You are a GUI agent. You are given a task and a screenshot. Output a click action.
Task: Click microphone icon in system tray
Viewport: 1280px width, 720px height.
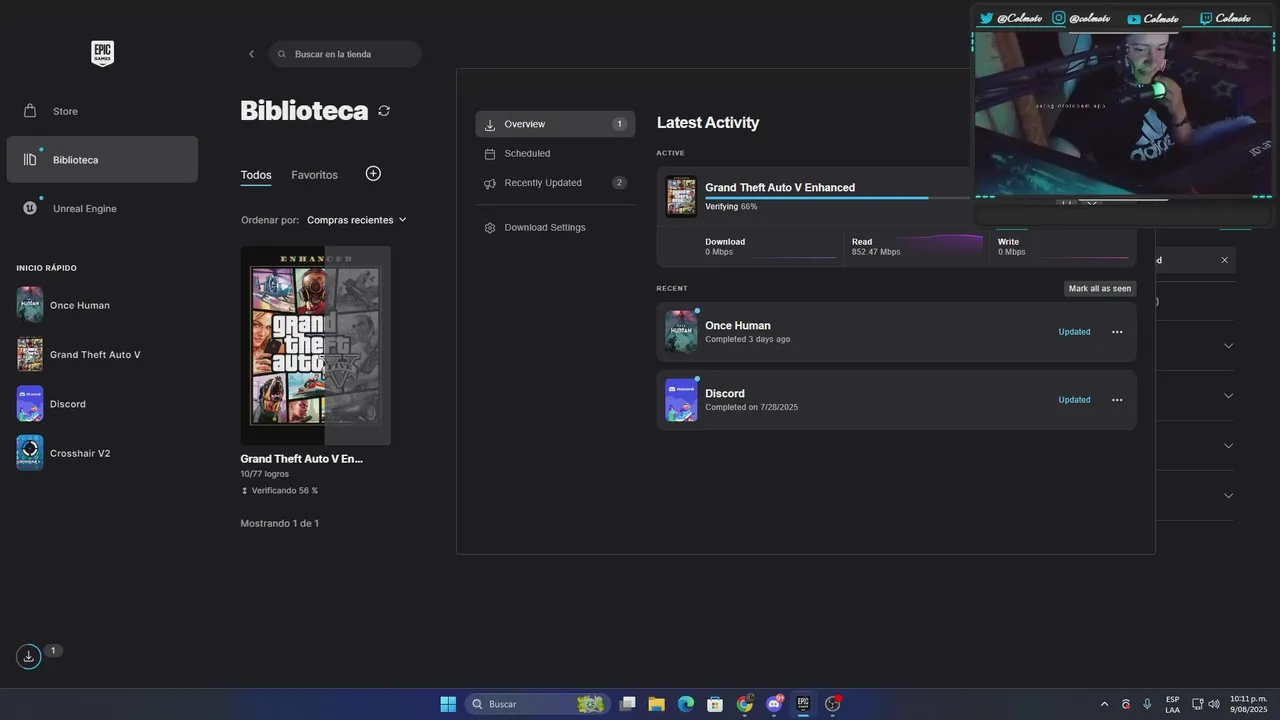coord(1147,704)
